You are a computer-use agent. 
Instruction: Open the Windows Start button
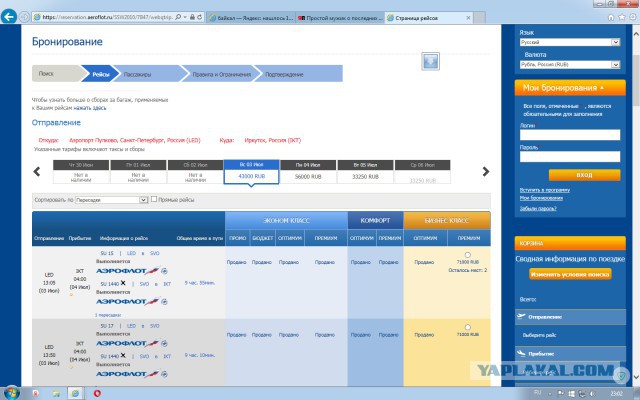[x=11, y=393]
